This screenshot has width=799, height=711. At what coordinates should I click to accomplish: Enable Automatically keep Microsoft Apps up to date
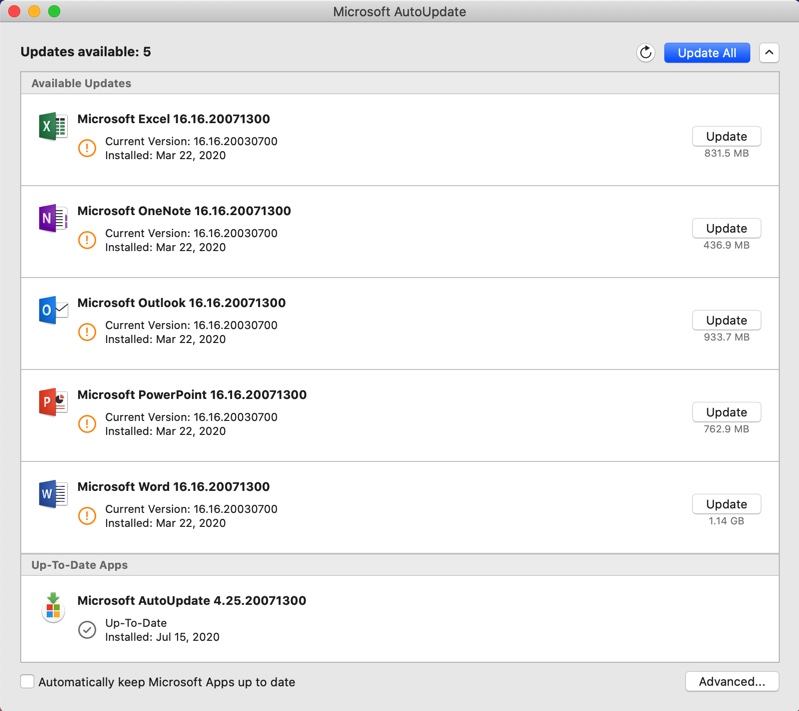coord(27,681)
